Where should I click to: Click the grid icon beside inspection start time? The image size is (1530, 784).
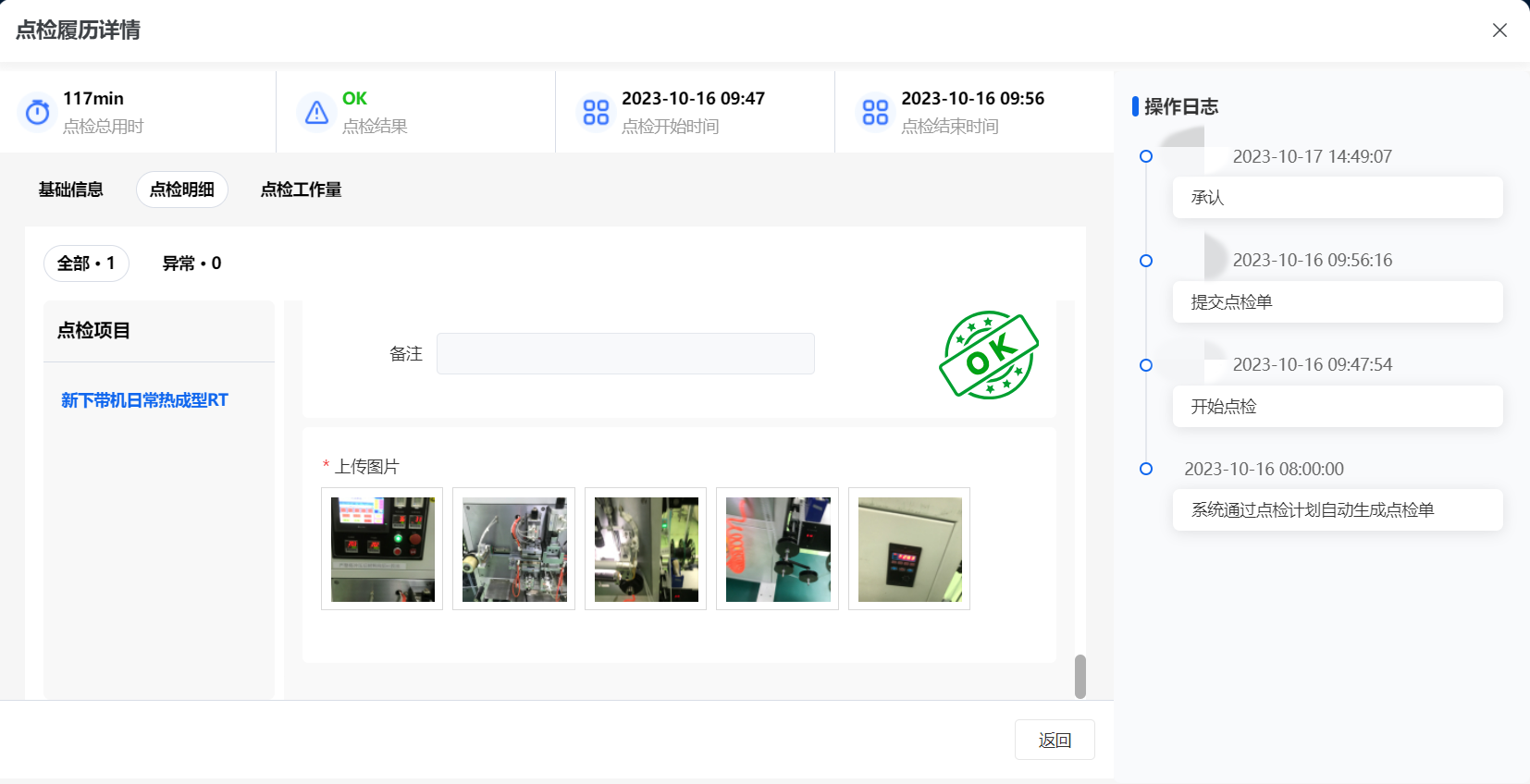[x=596, y=112]
